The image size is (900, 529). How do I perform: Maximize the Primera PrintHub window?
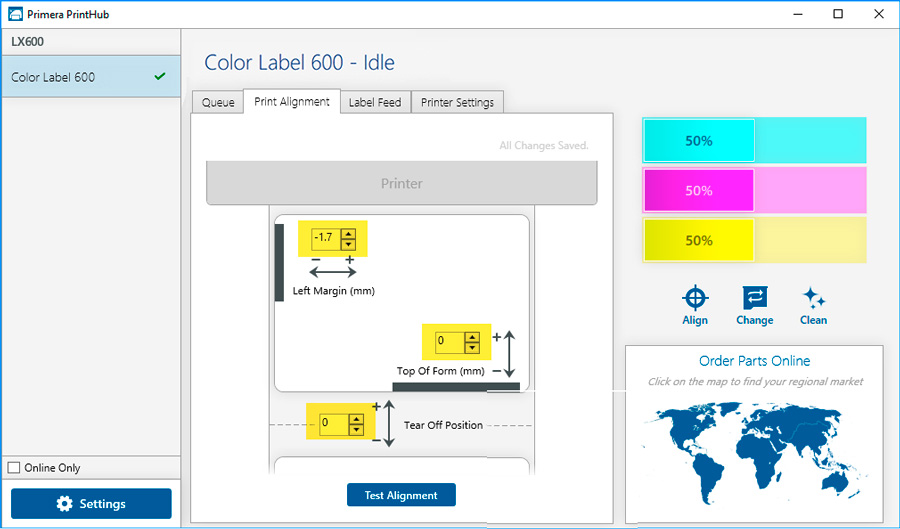(x=838, y=14)
